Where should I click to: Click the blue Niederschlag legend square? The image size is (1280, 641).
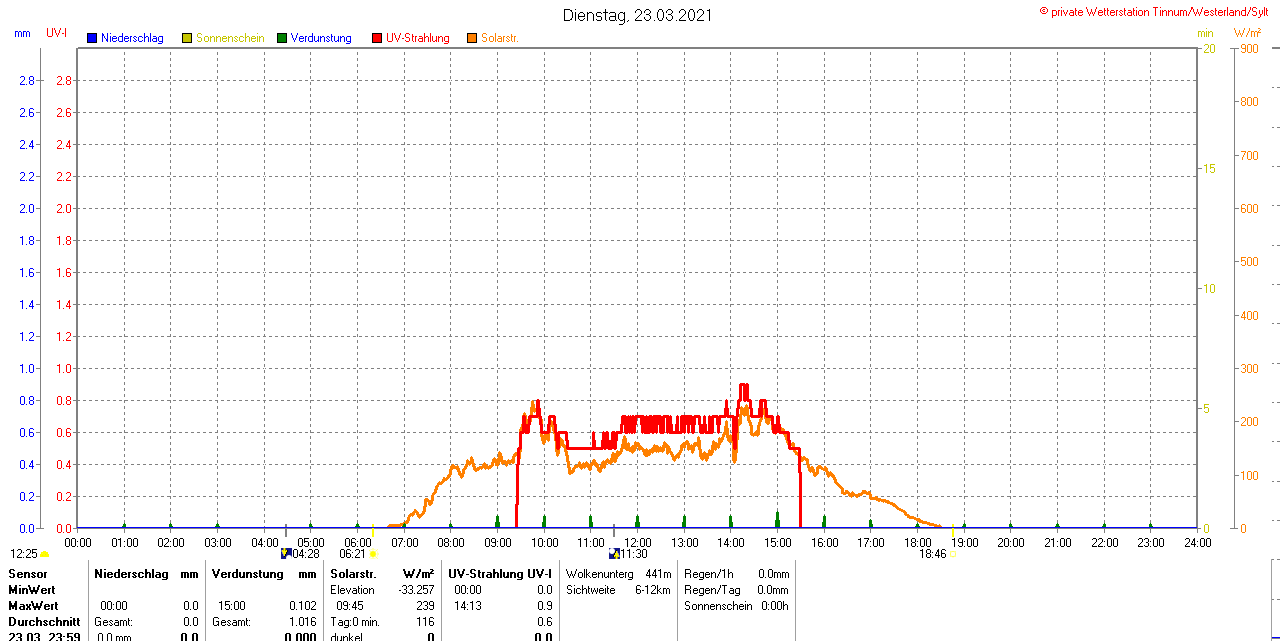click(x=92, y=38)
